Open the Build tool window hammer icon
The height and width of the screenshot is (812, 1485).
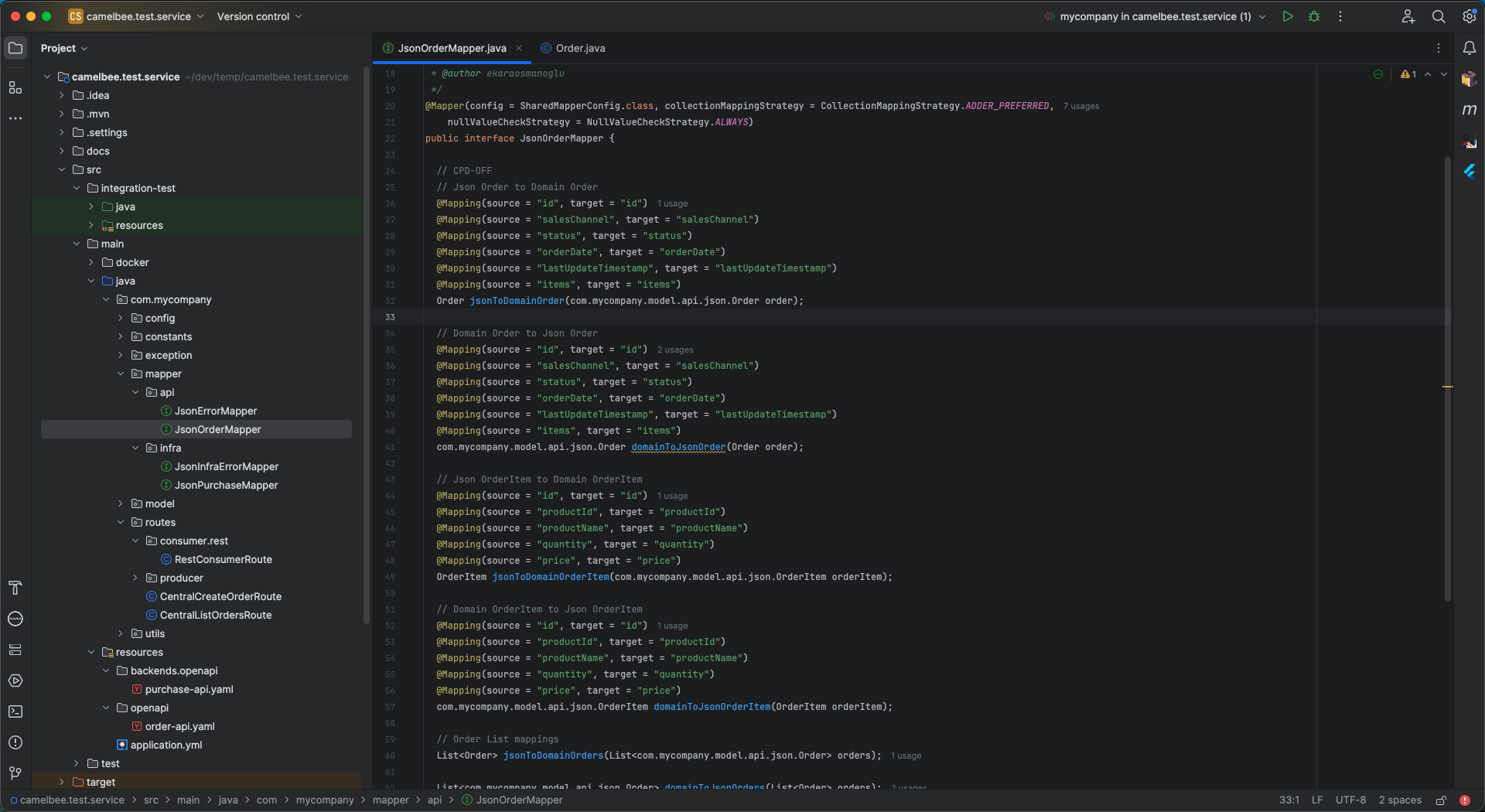point(15,588)
